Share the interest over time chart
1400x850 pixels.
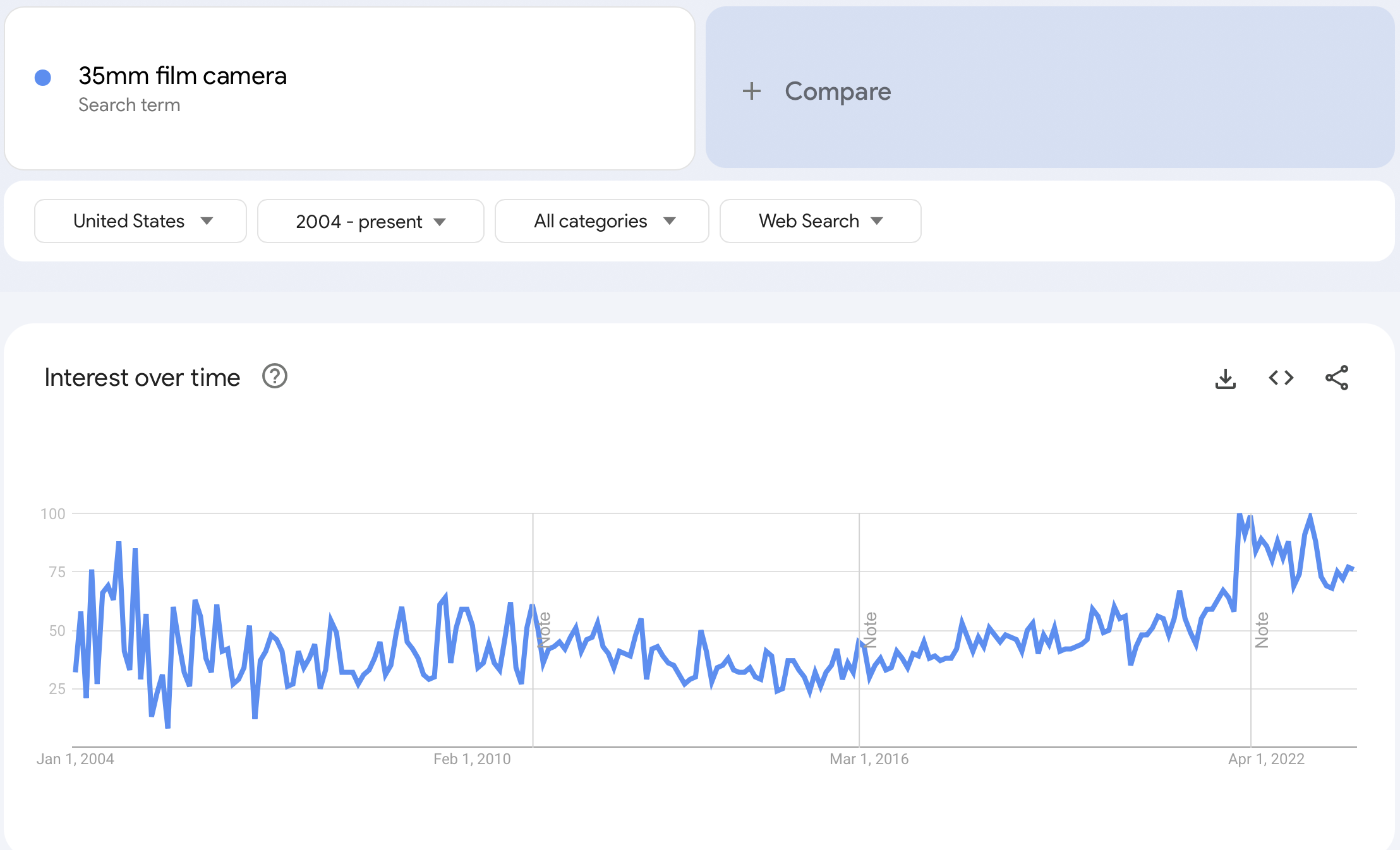point(1337,378)
